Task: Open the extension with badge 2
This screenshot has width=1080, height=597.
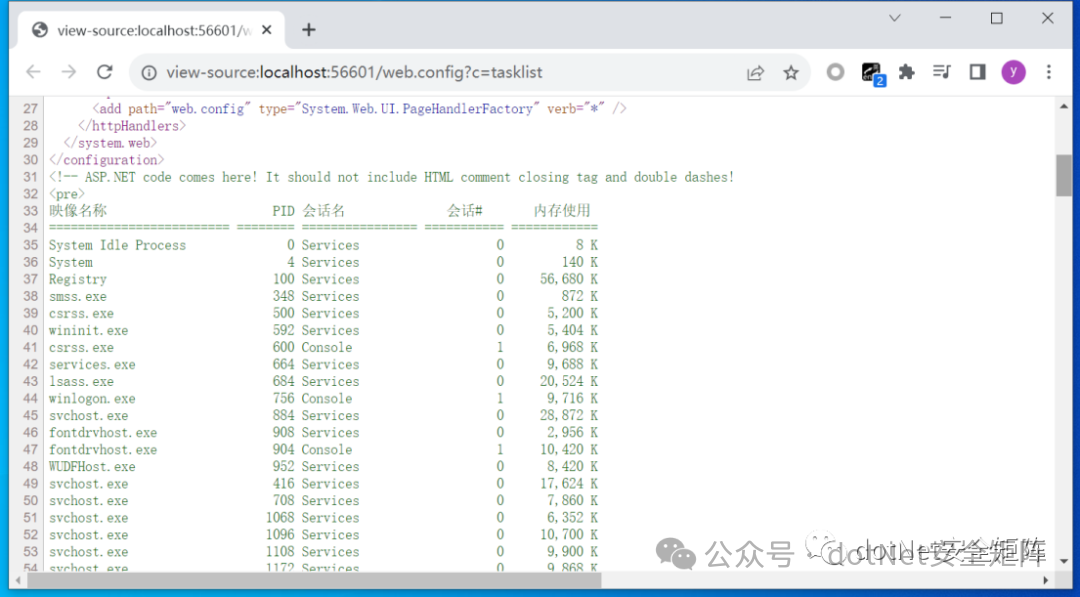Action: [x=872, y=73]
